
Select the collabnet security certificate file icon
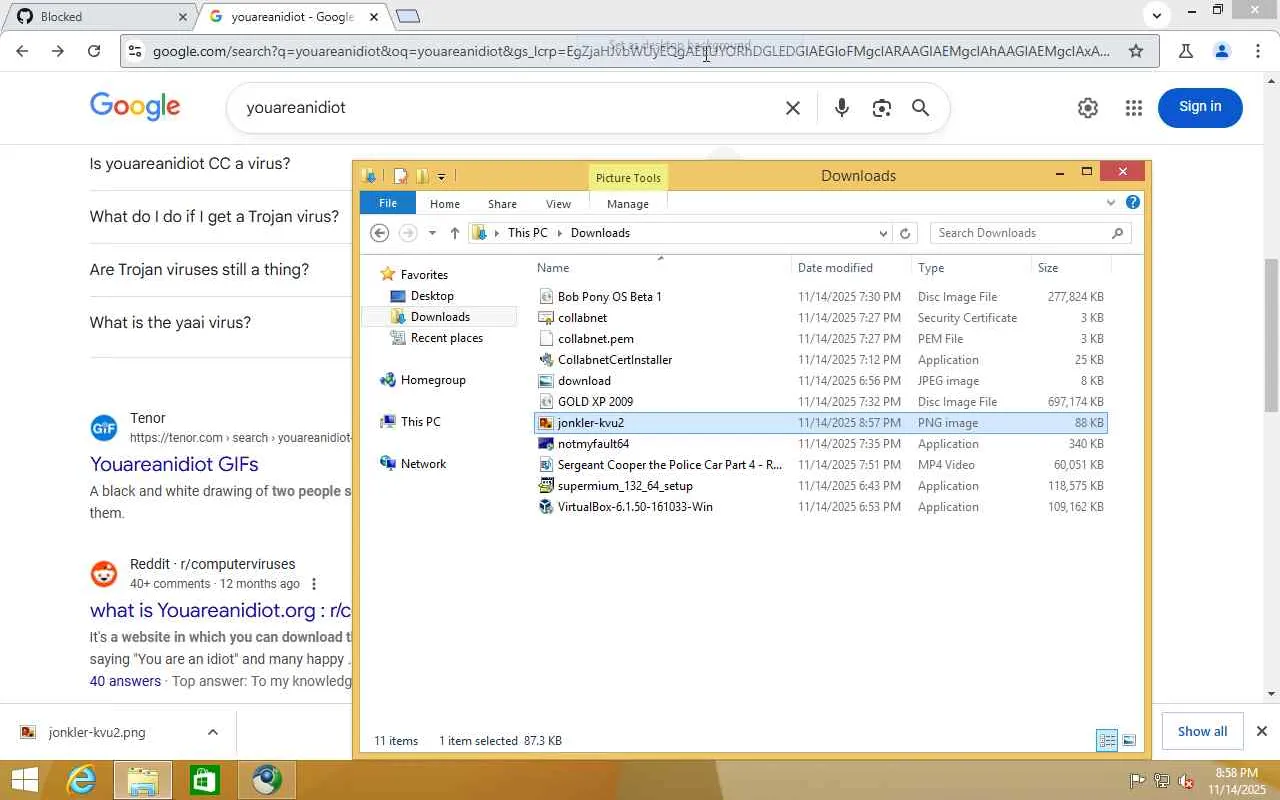[x=546, y=318]
